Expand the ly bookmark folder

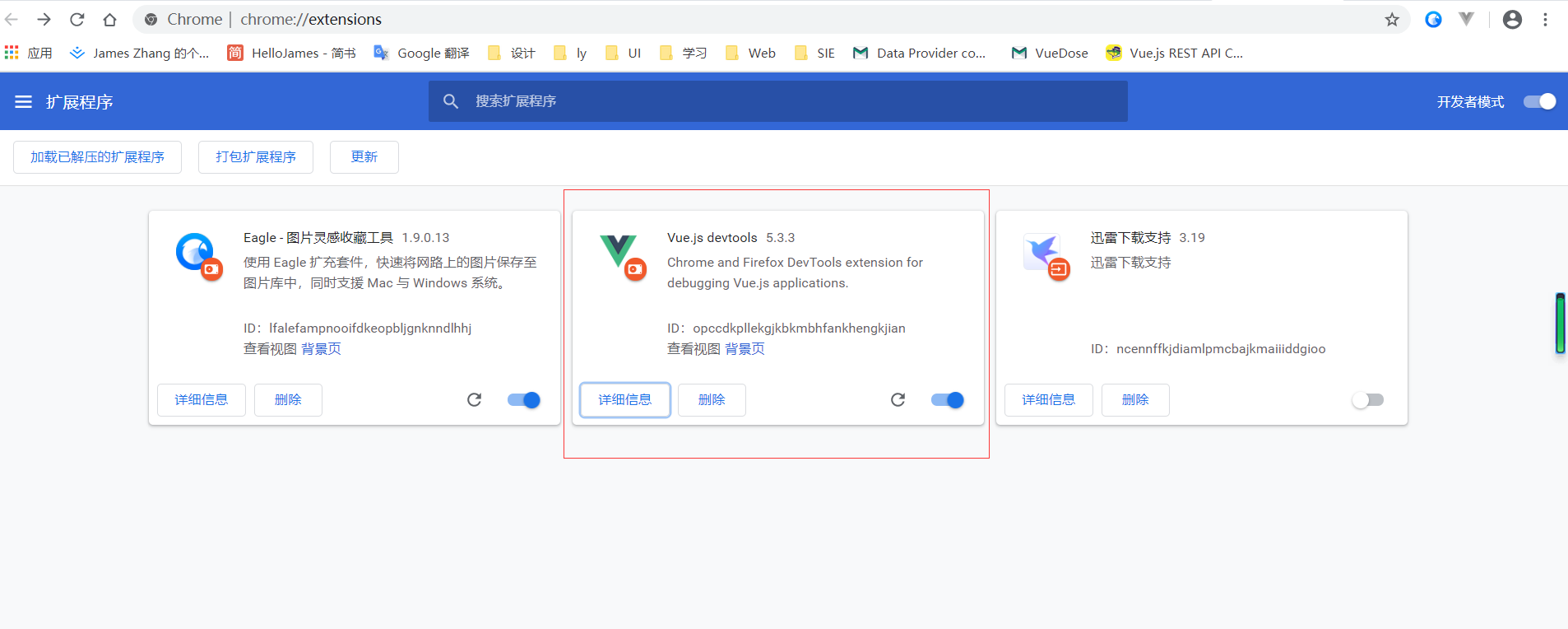click(570, 53)
